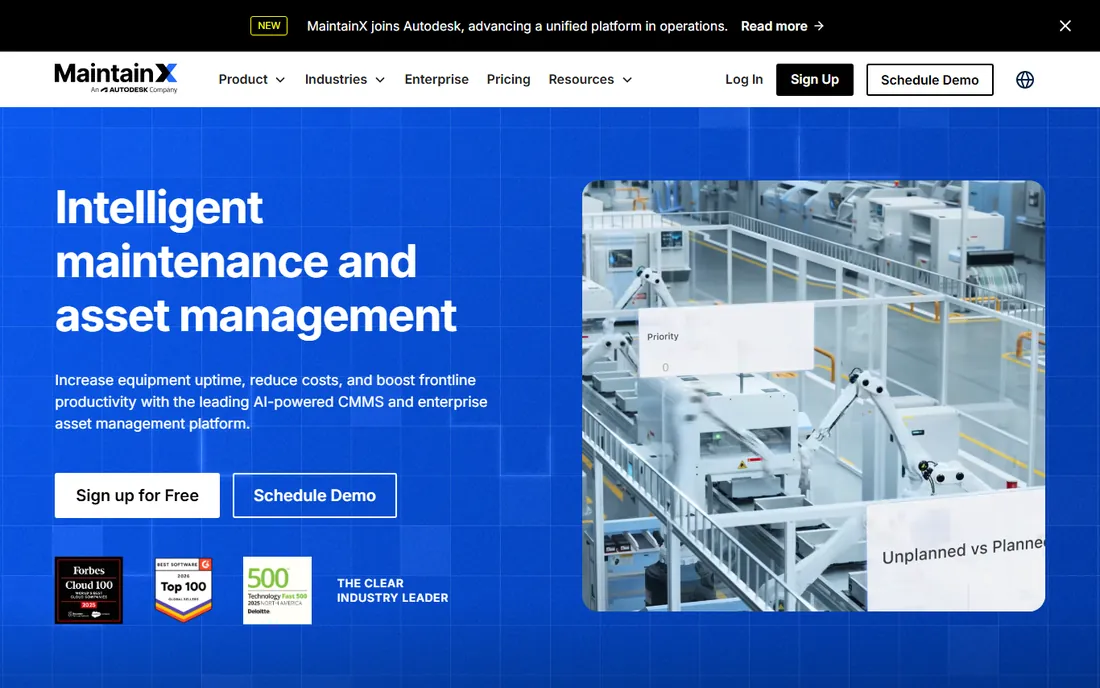Screen dimensions: 1100x688
Task: Click Schedule Demo button in hero section
Action: click(x=314, y=496)
